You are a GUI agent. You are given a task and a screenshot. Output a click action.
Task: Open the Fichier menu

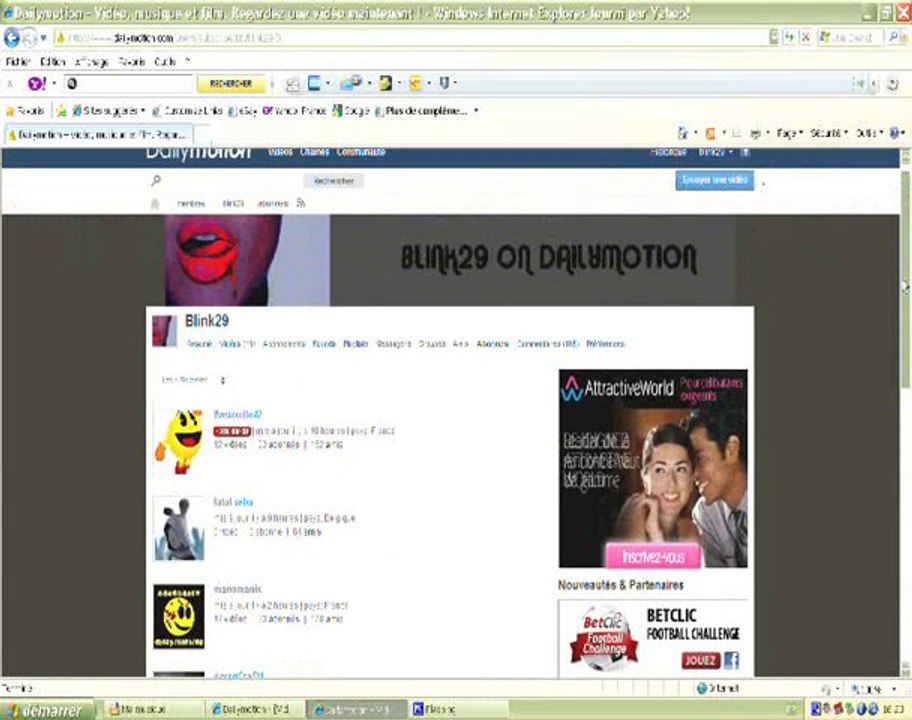click(x=18, y=62)
